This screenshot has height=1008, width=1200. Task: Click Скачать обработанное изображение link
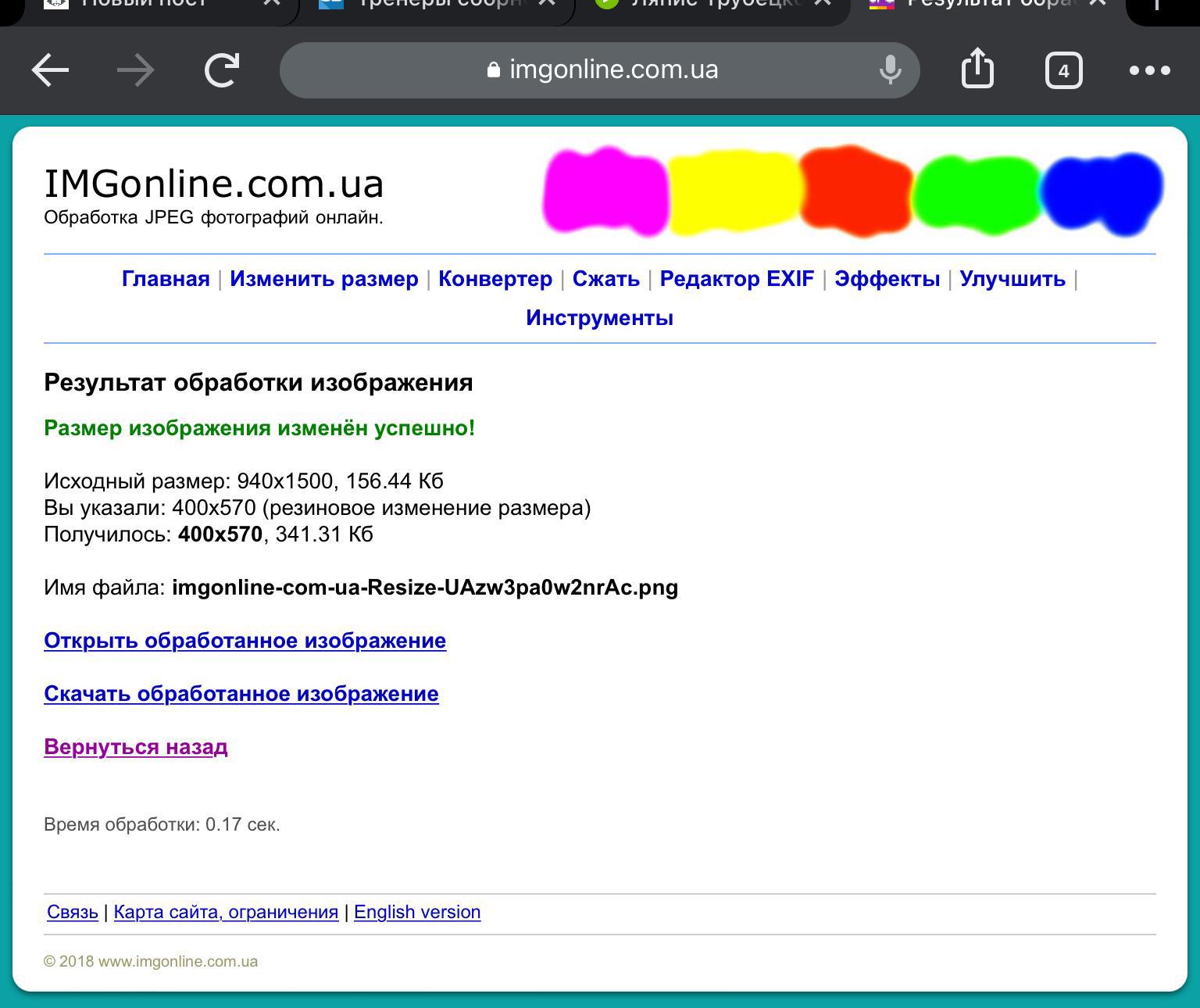coord(241,694)
